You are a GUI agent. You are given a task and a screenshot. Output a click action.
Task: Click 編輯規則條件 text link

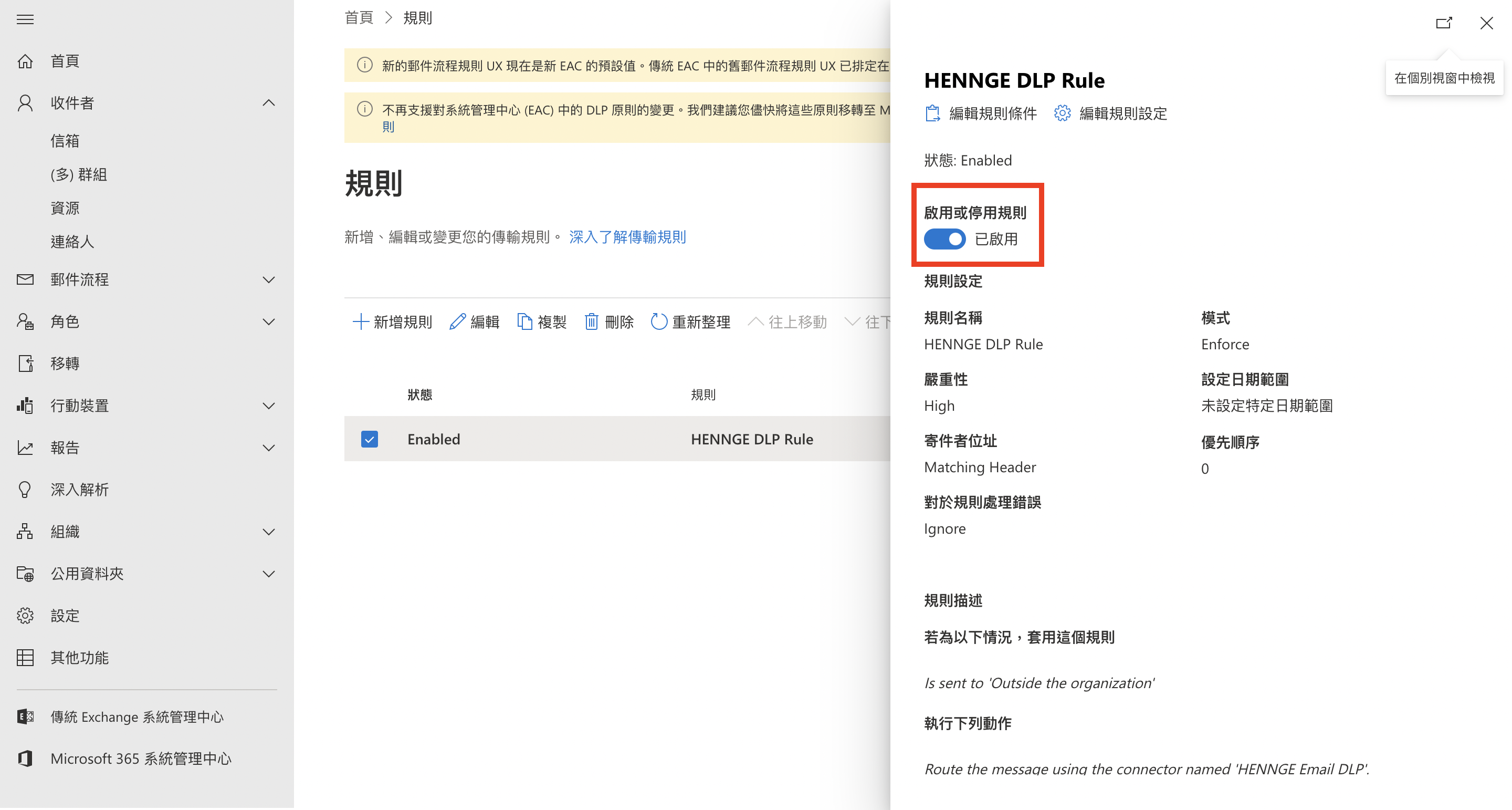coord(993,113)
